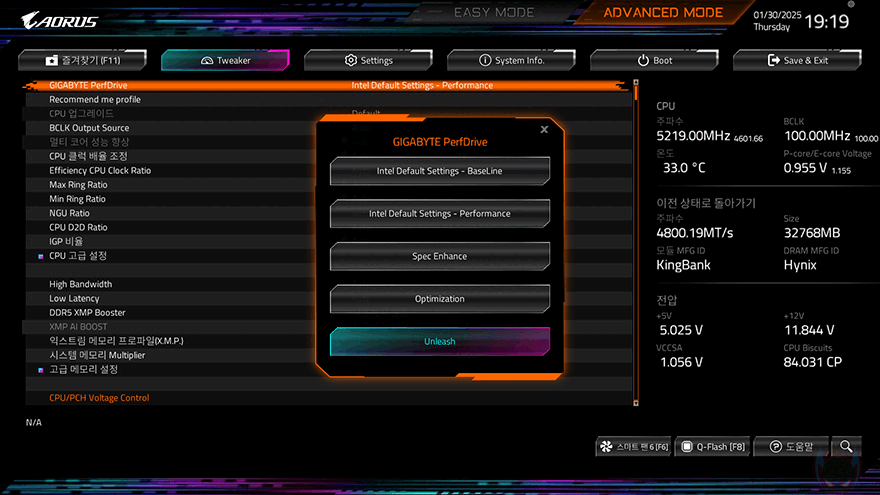Screen dimensions: 880x495
Task: Click memory speed 4800.19MT/s value
Action: (x=695, y=233)
